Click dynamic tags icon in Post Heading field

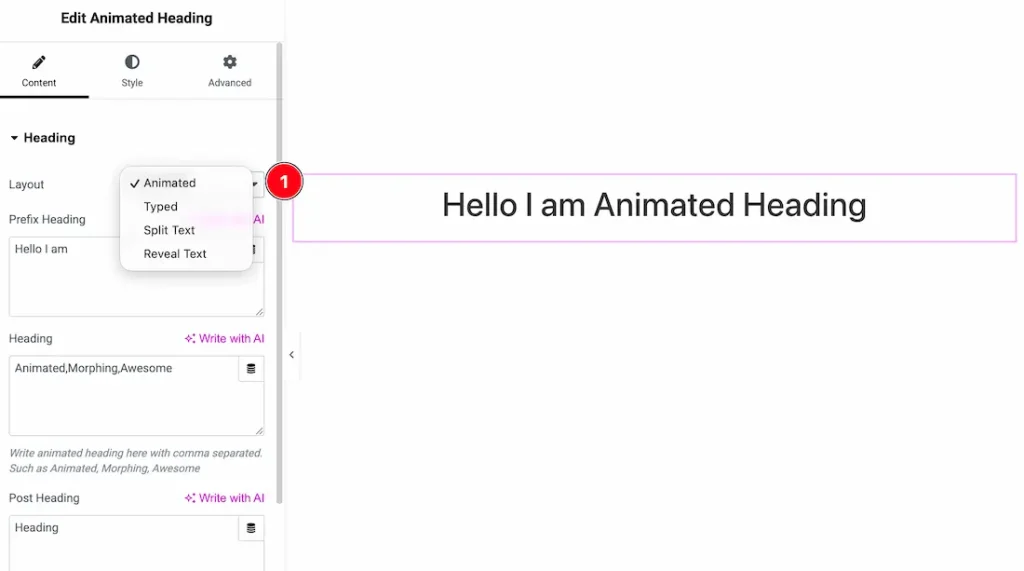(x=251, y=528)
